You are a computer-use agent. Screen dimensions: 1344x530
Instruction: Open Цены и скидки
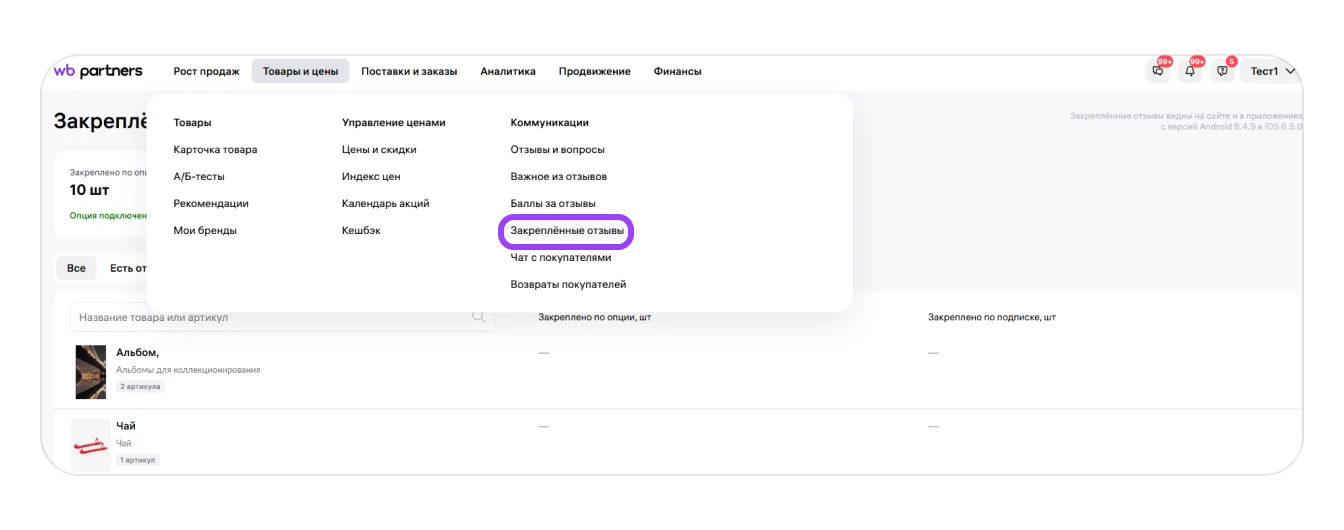click(379, 150)
